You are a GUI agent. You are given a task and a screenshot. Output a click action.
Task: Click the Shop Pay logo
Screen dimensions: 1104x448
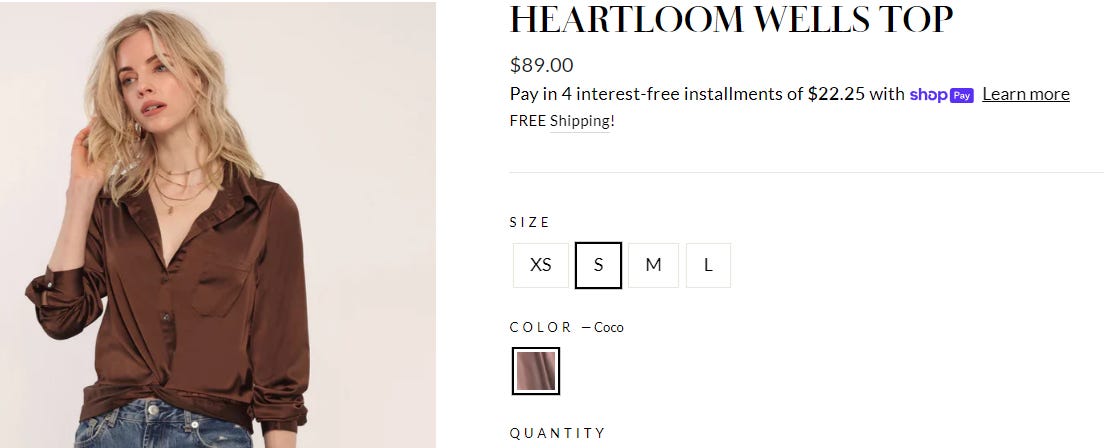tap(941, 94)
